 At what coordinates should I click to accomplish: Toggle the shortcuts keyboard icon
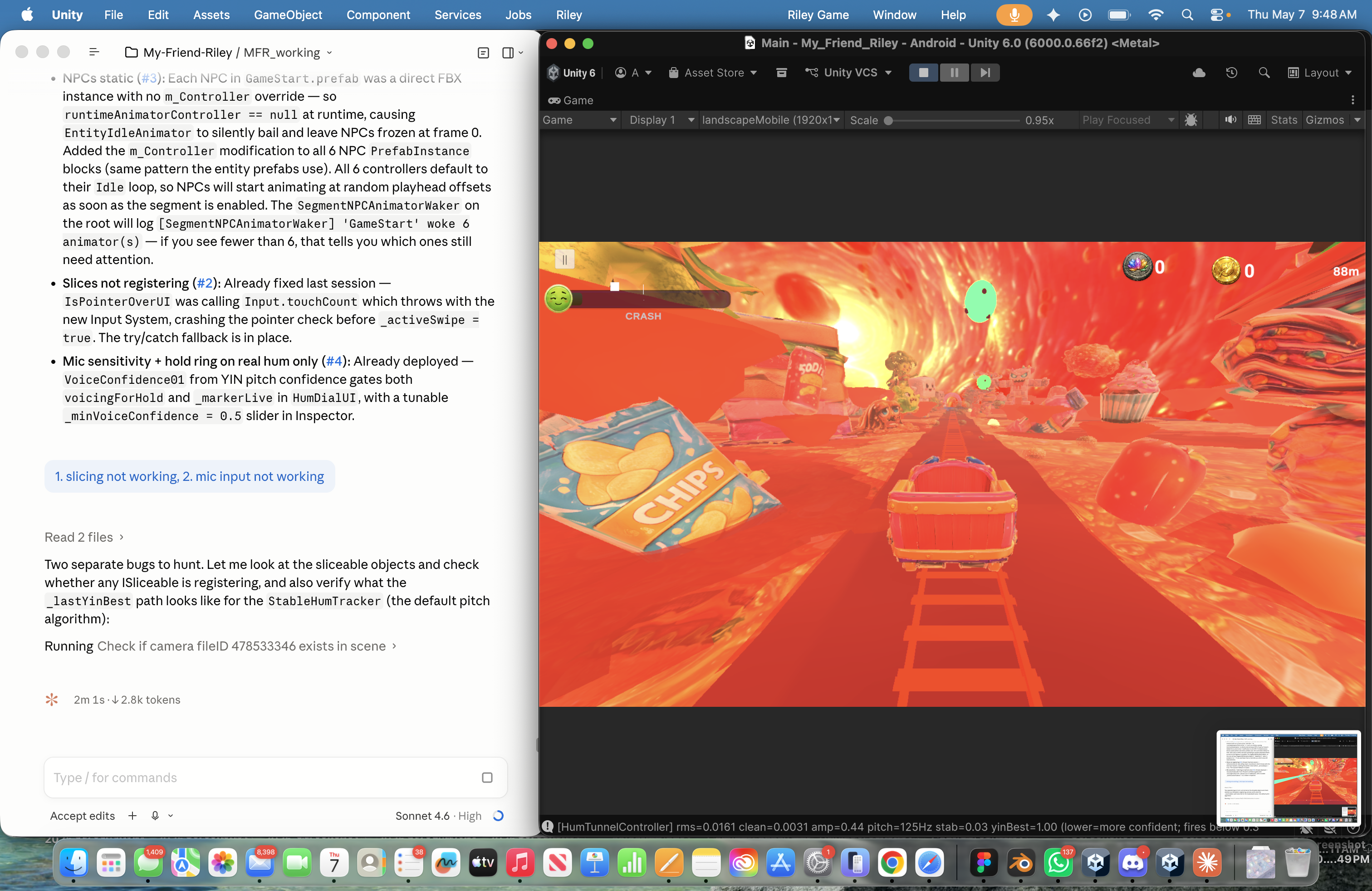(x=1254, y=120)
